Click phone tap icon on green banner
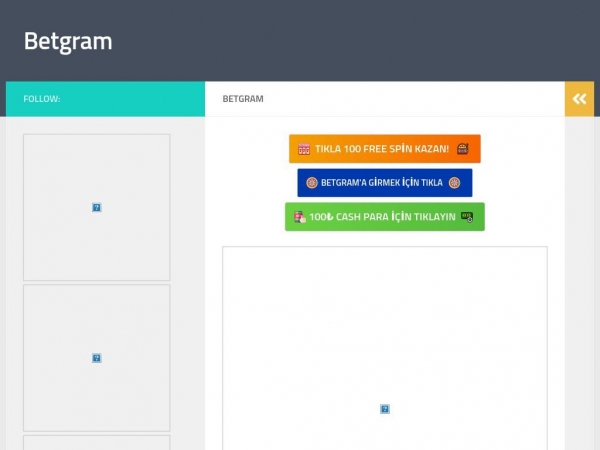The width and height of the screenshot is (600, 450). point(300,217)
